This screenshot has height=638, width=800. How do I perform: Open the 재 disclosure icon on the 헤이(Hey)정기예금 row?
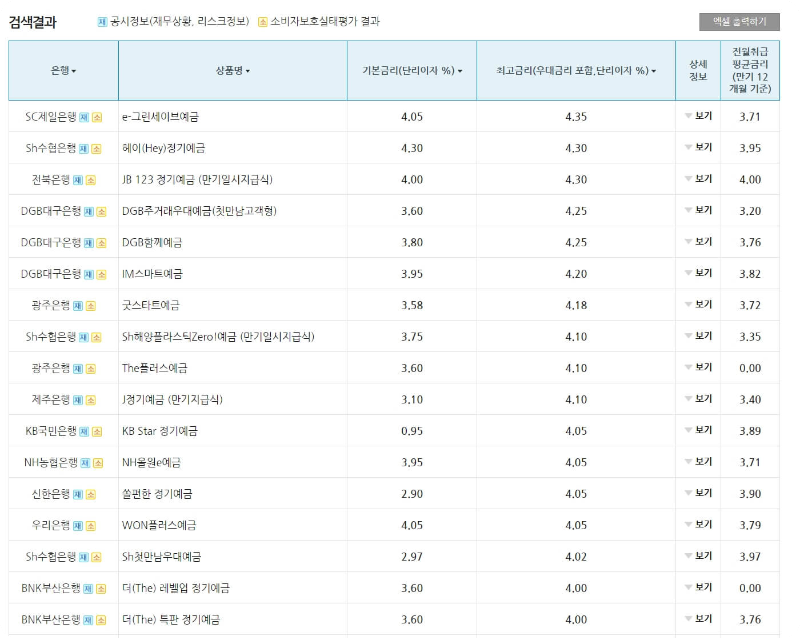(x=84, y=149)
